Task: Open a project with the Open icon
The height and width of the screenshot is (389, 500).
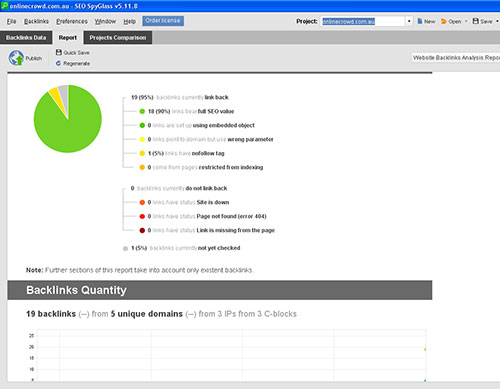Action: 444,21
